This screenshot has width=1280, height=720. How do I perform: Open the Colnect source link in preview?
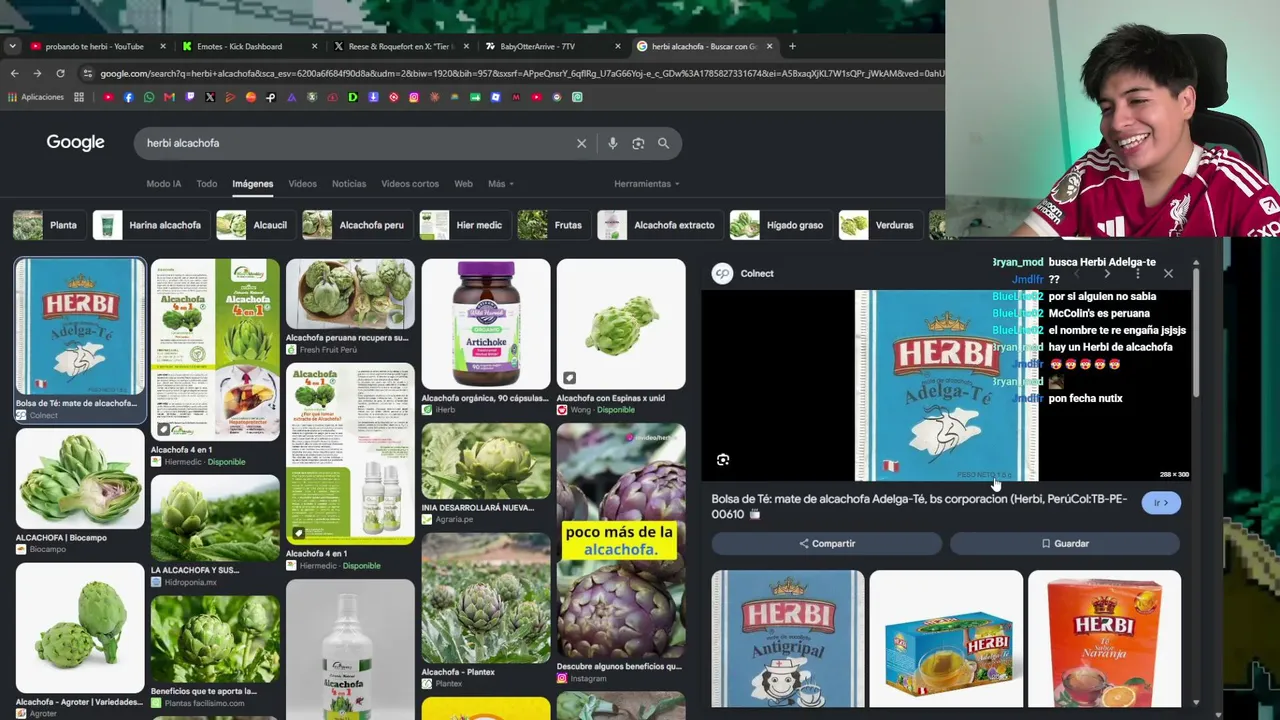click(x=743, y=273)
